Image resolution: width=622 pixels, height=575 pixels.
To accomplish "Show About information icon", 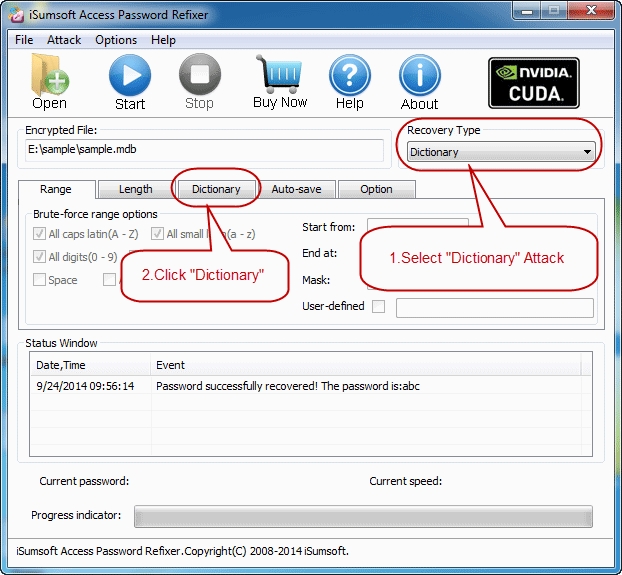I will tap(419, 82).
